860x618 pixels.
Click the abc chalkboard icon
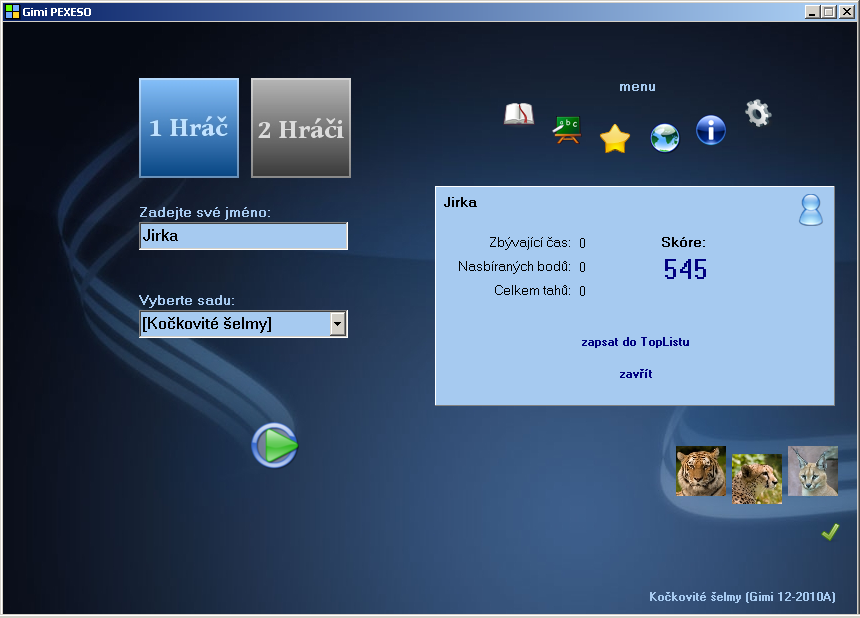point(567,130)
